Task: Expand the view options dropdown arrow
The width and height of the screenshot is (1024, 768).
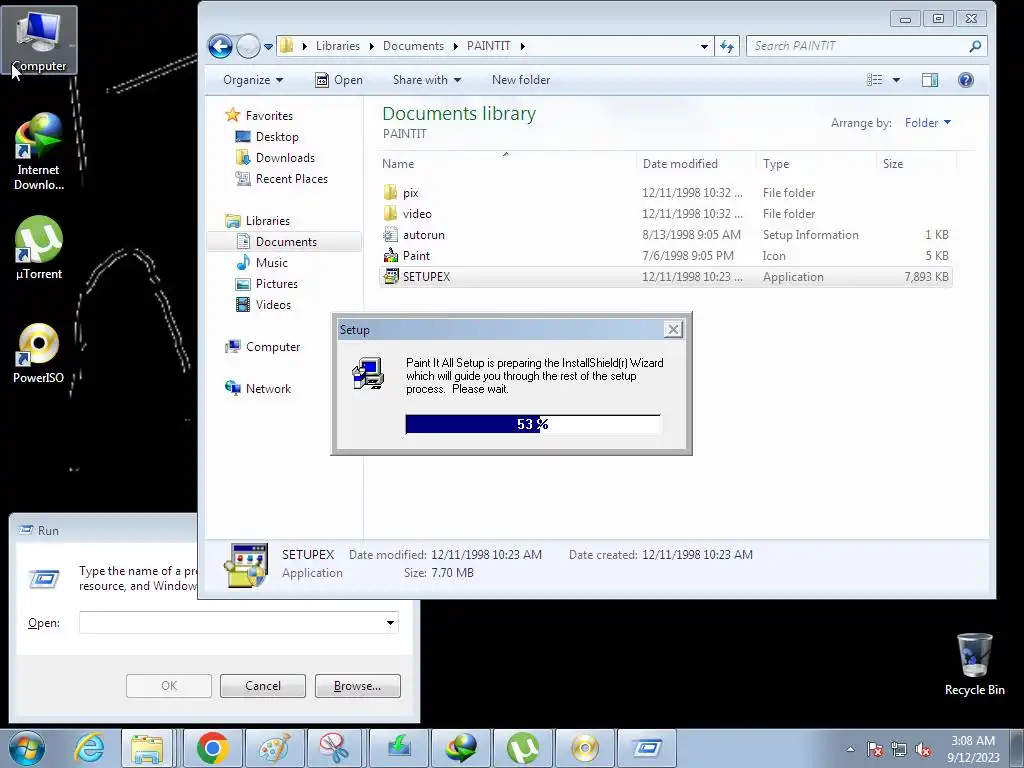Action: pyautogui.click(x=896, y=80)
